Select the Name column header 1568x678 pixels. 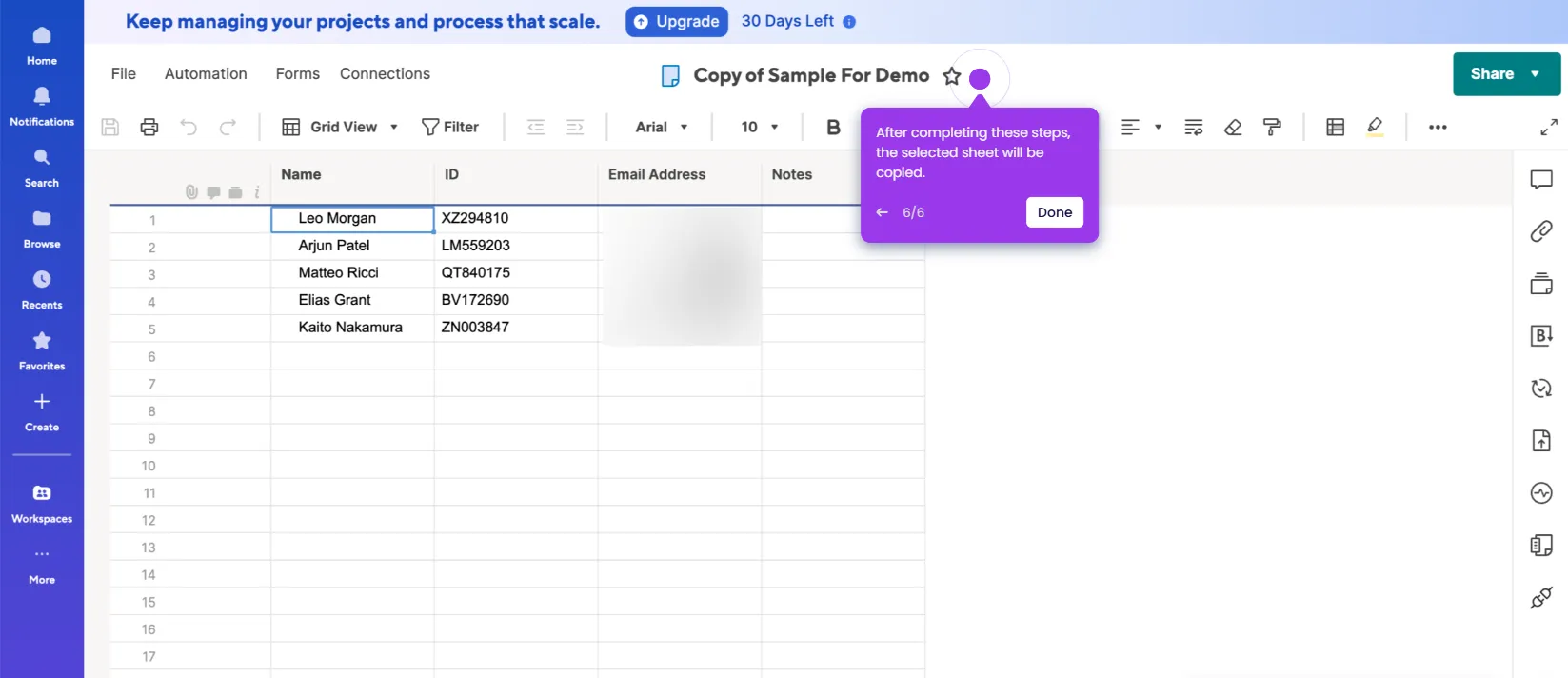click(x=352, y=175)
